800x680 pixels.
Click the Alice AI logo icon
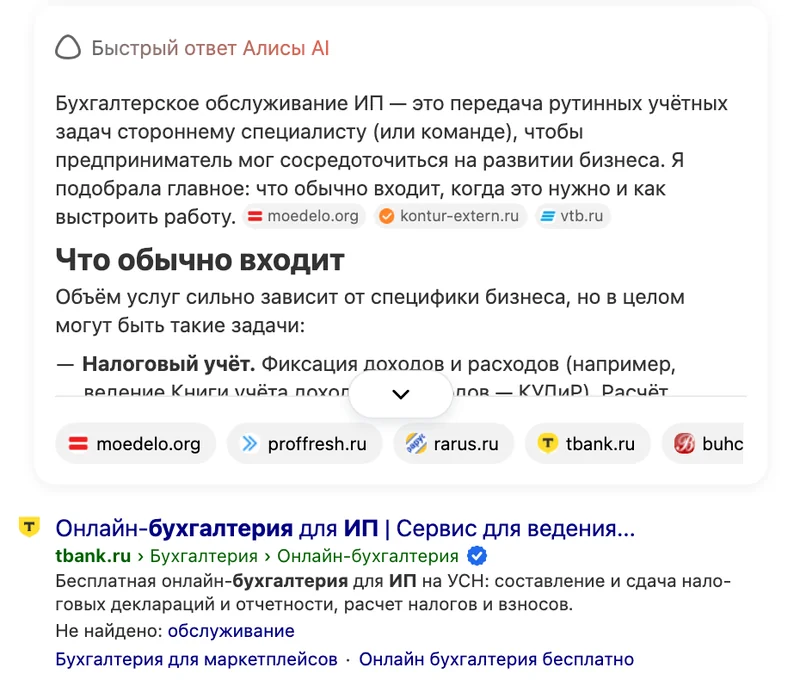(68, 47)
